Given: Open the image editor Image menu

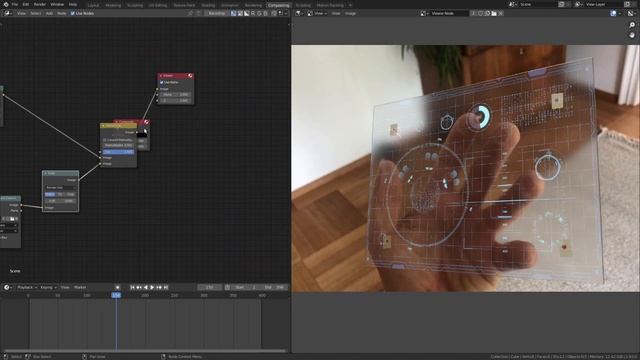Looking at the screenshot, I should coord(350,13).
